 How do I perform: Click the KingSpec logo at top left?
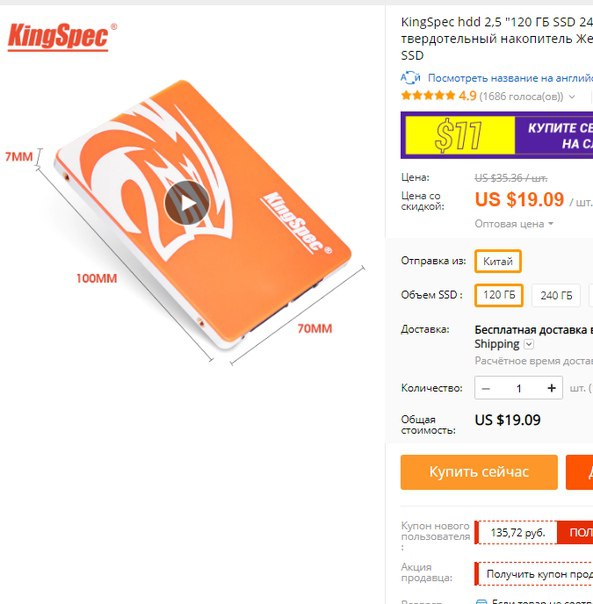(62, 37)
